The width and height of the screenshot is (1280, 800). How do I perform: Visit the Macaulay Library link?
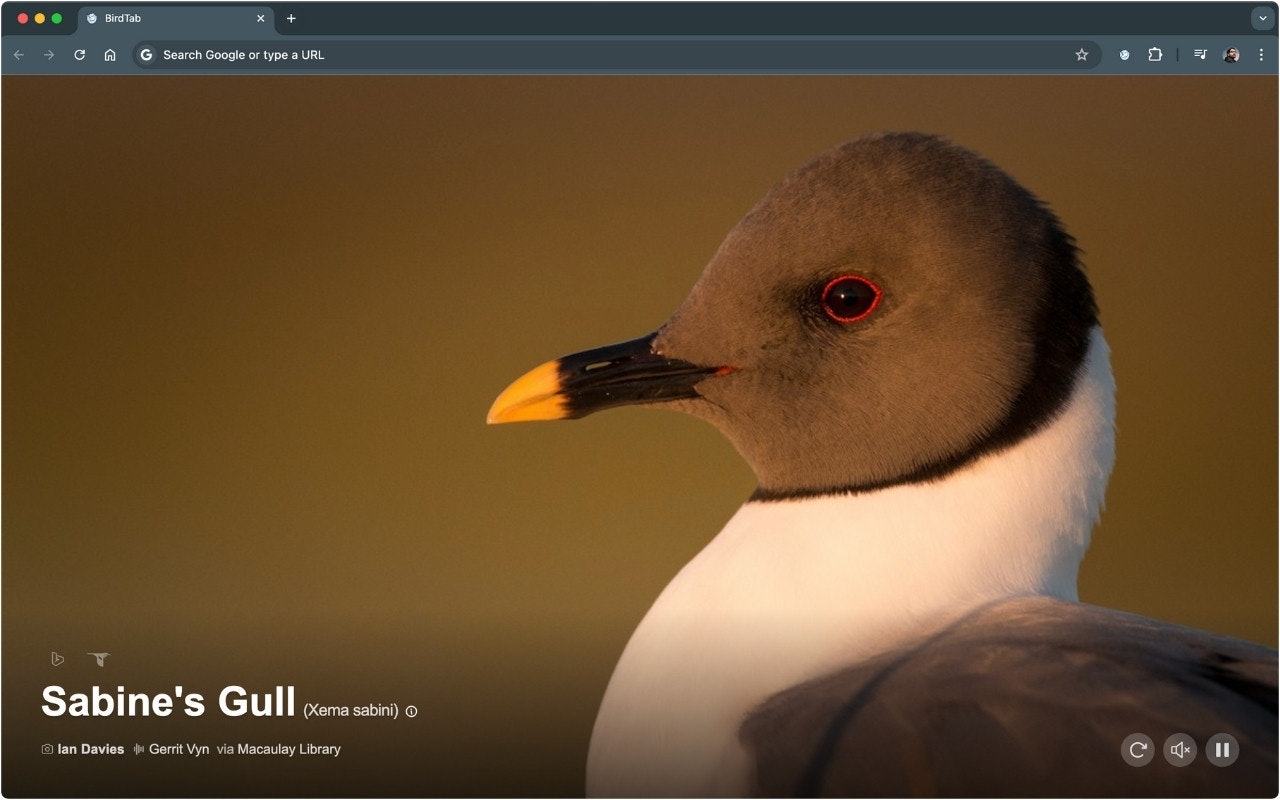[x=294, y=749]
